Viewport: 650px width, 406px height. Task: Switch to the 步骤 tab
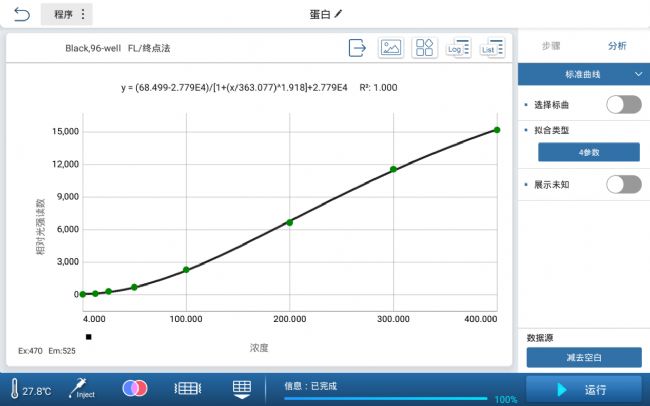551,46
